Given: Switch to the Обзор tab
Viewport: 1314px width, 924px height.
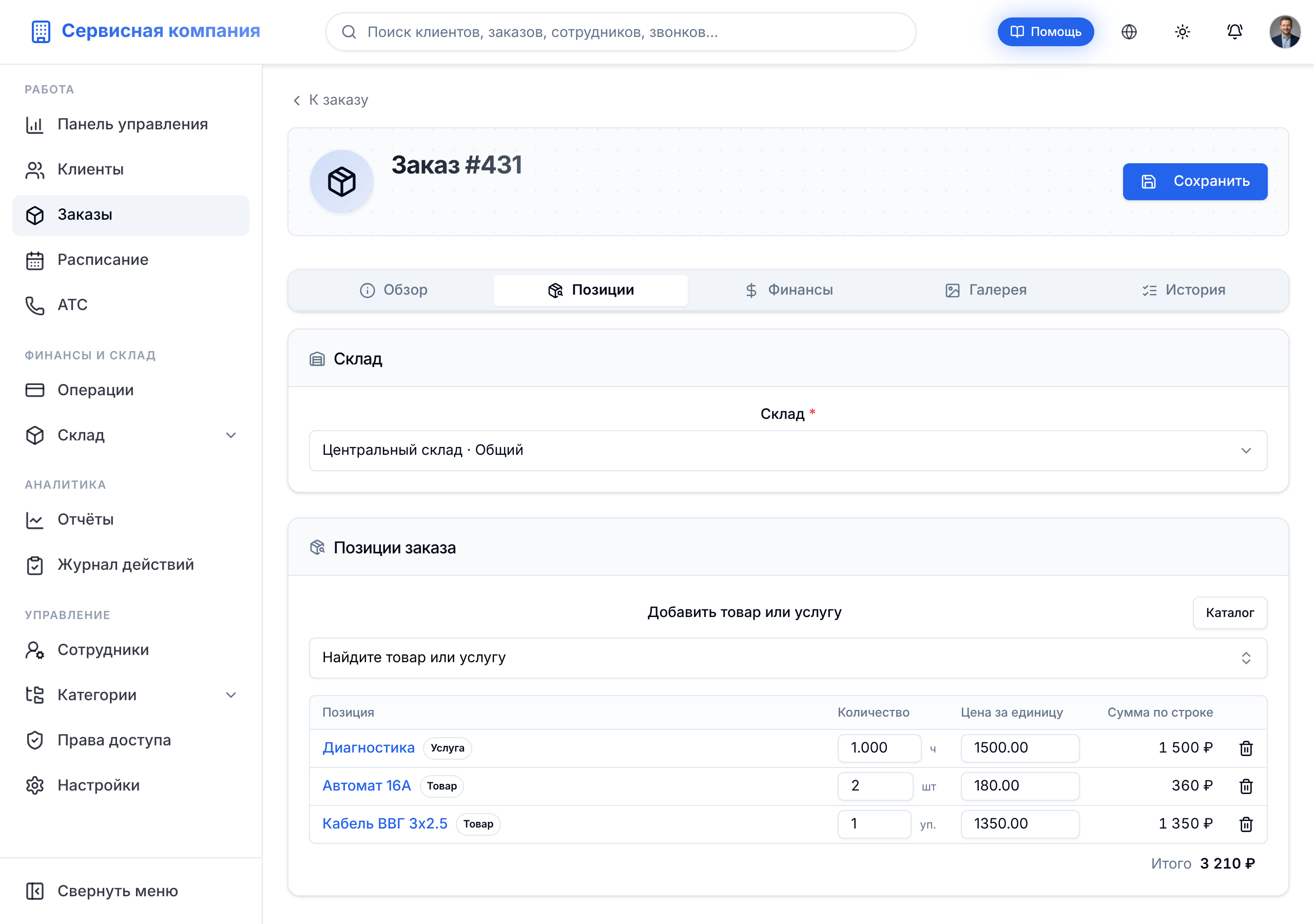Looking at the screenshot, I should tap(393, 290).
